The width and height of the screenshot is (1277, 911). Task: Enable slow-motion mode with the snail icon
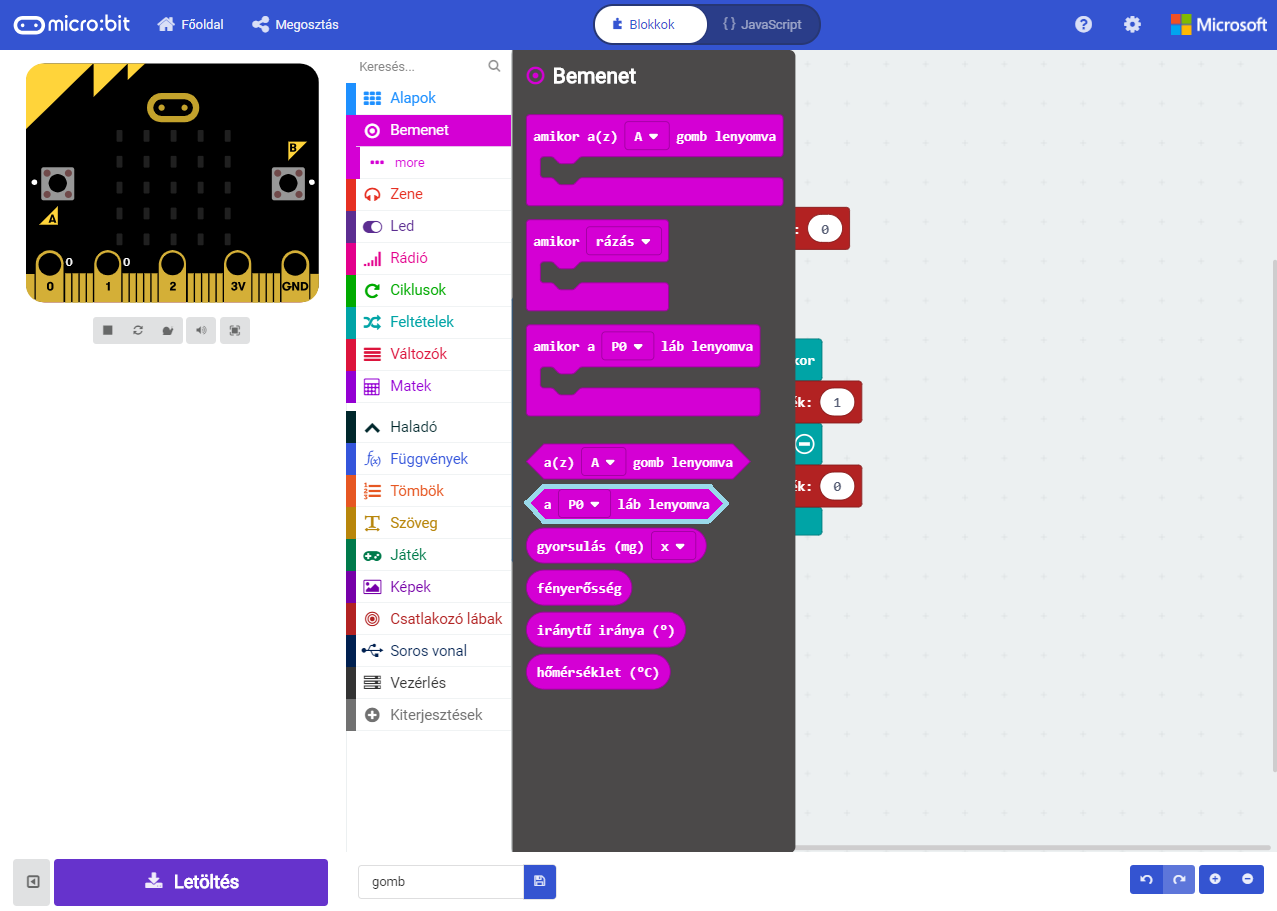[x=168, y=330]
